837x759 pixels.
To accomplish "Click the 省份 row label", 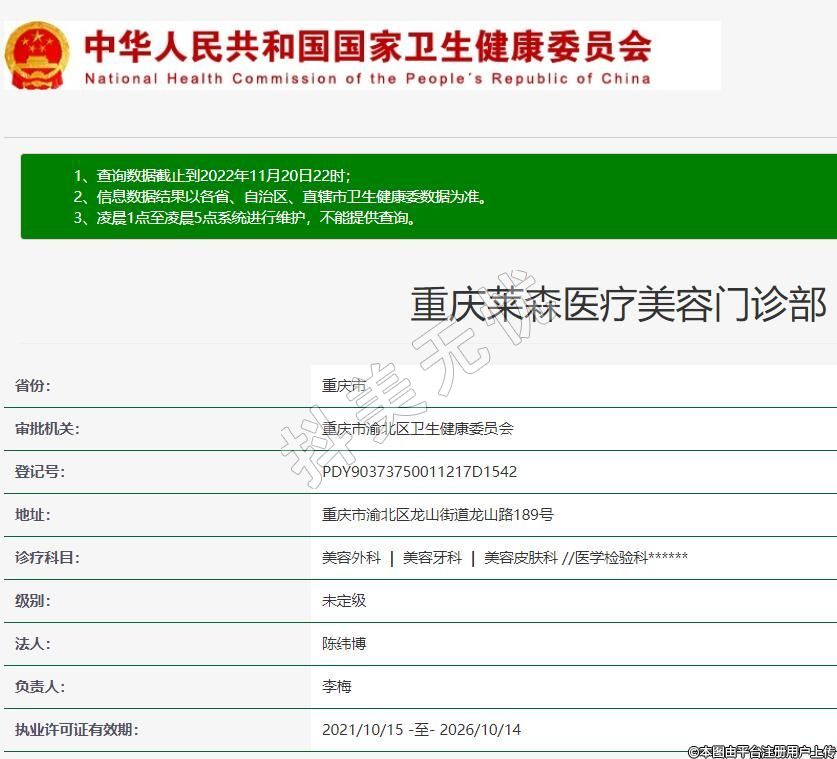I will (x=33, y=386).
